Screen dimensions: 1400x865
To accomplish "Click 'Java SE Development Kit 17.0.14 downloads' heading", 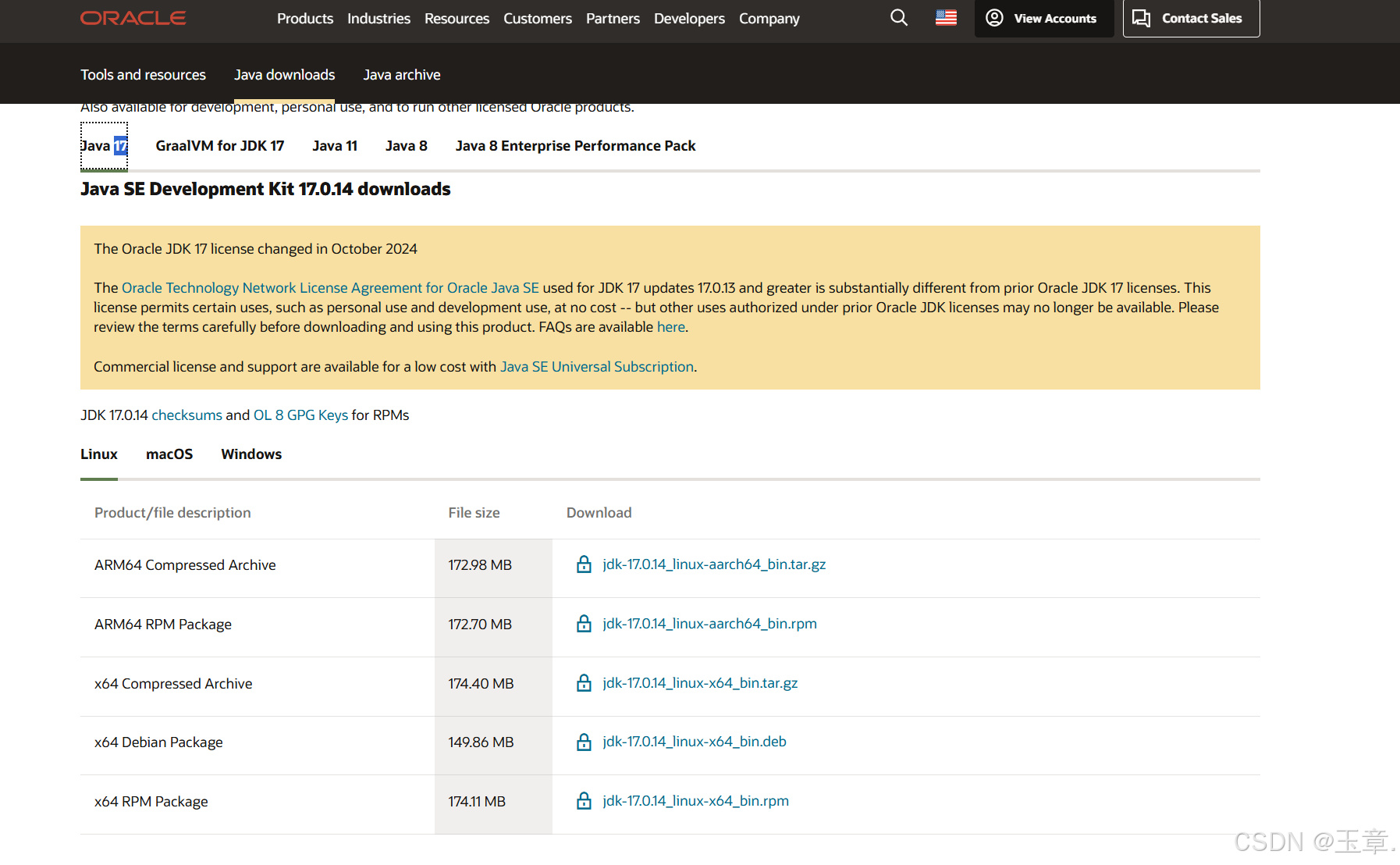I will pyautogui.click(x=265, y=189).
